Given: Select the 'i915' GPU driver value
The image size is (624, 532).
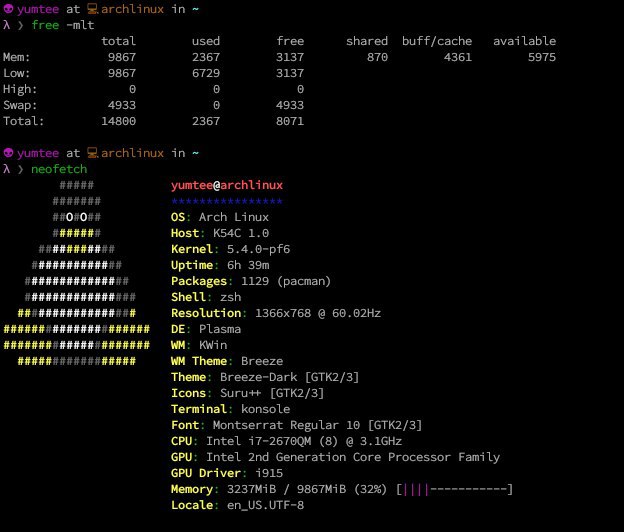Looking at the screenshot, I should tap(269, 473).
